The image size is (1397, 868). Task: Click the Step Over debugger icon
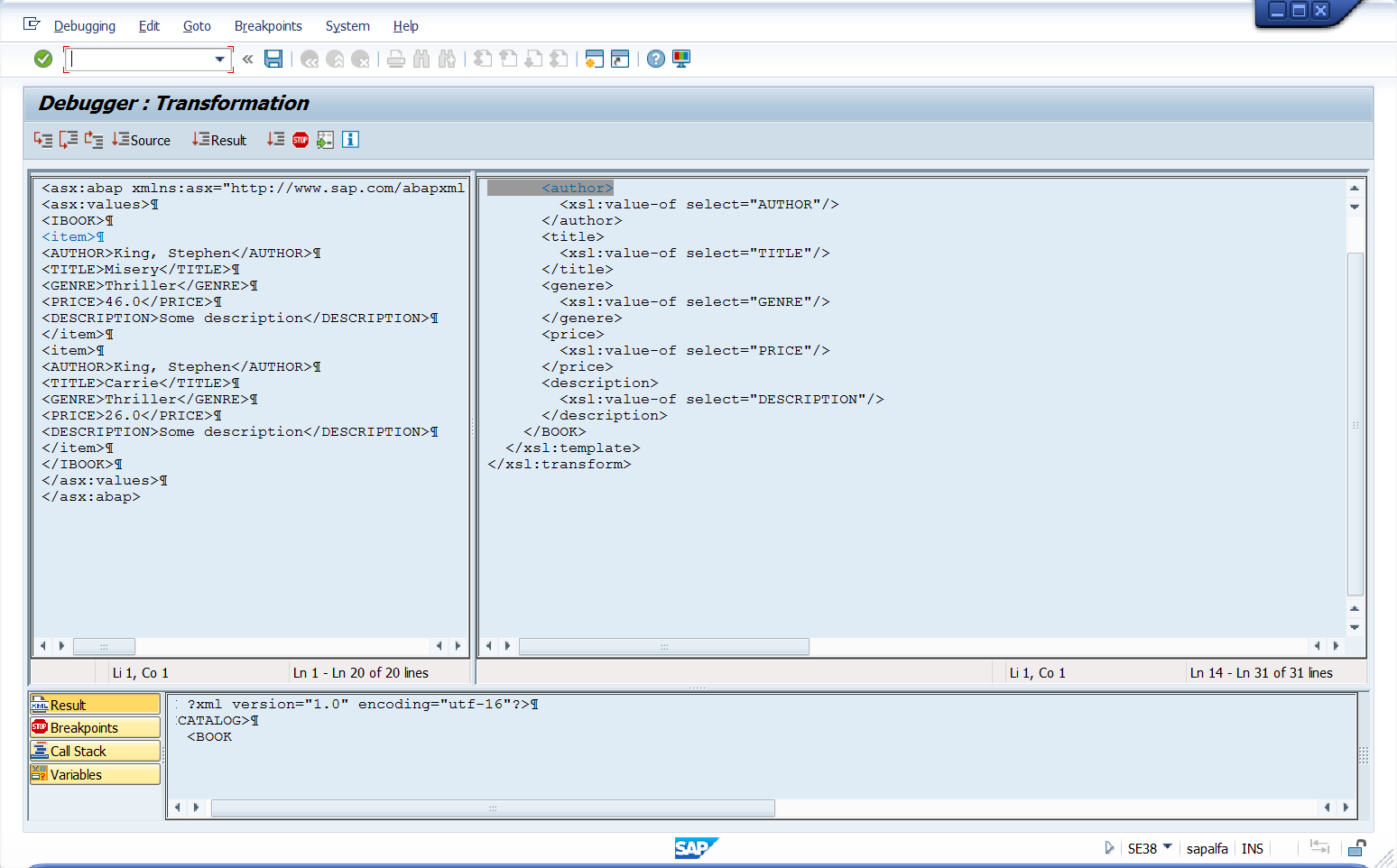coord(68,140)
